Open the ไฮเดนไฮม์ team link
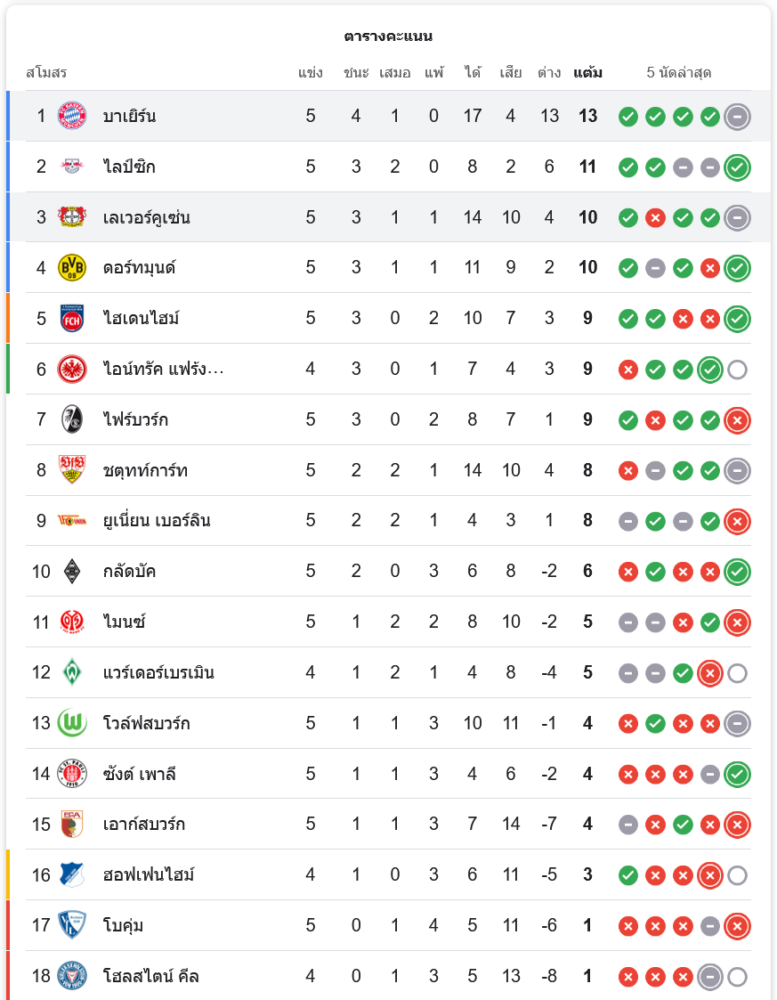777x1000 pixels. coord(141,319)
